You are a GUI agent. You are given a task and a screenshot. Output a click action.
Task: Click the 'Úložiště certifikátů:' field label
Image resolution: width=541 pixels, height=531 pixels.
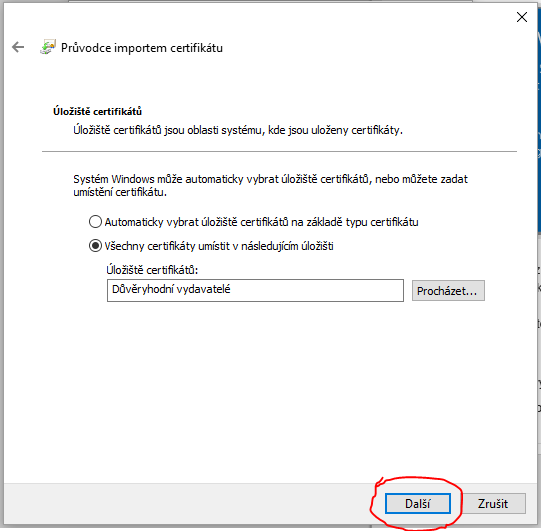[x=152, y=270]
